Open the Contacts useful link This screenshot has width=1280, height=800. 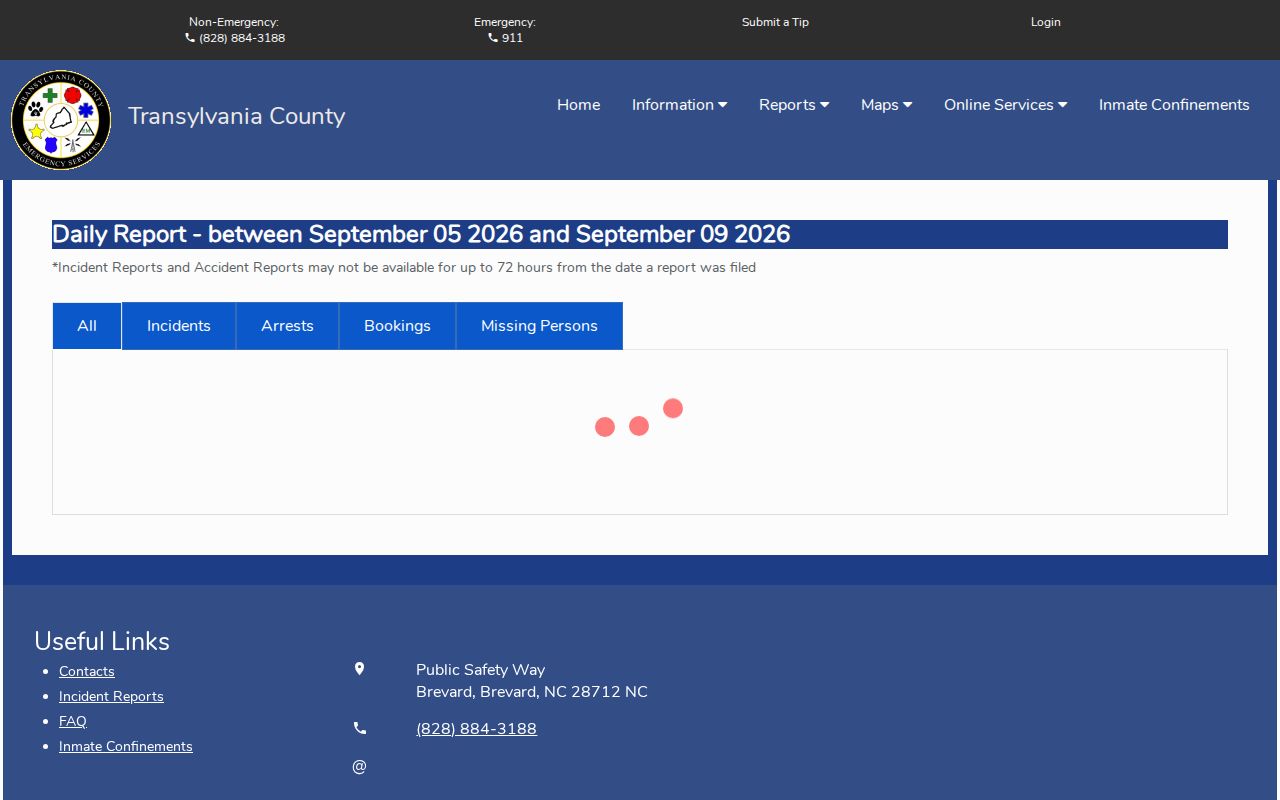point(87,671)
